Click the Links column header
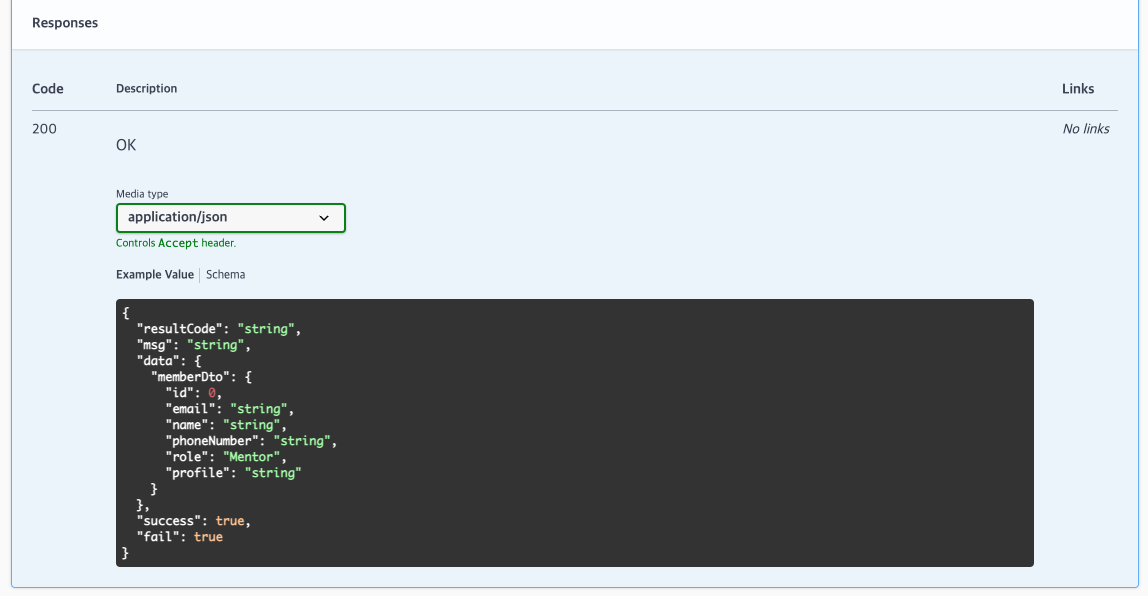The image size is (1148, 596). coord(1078,89)
